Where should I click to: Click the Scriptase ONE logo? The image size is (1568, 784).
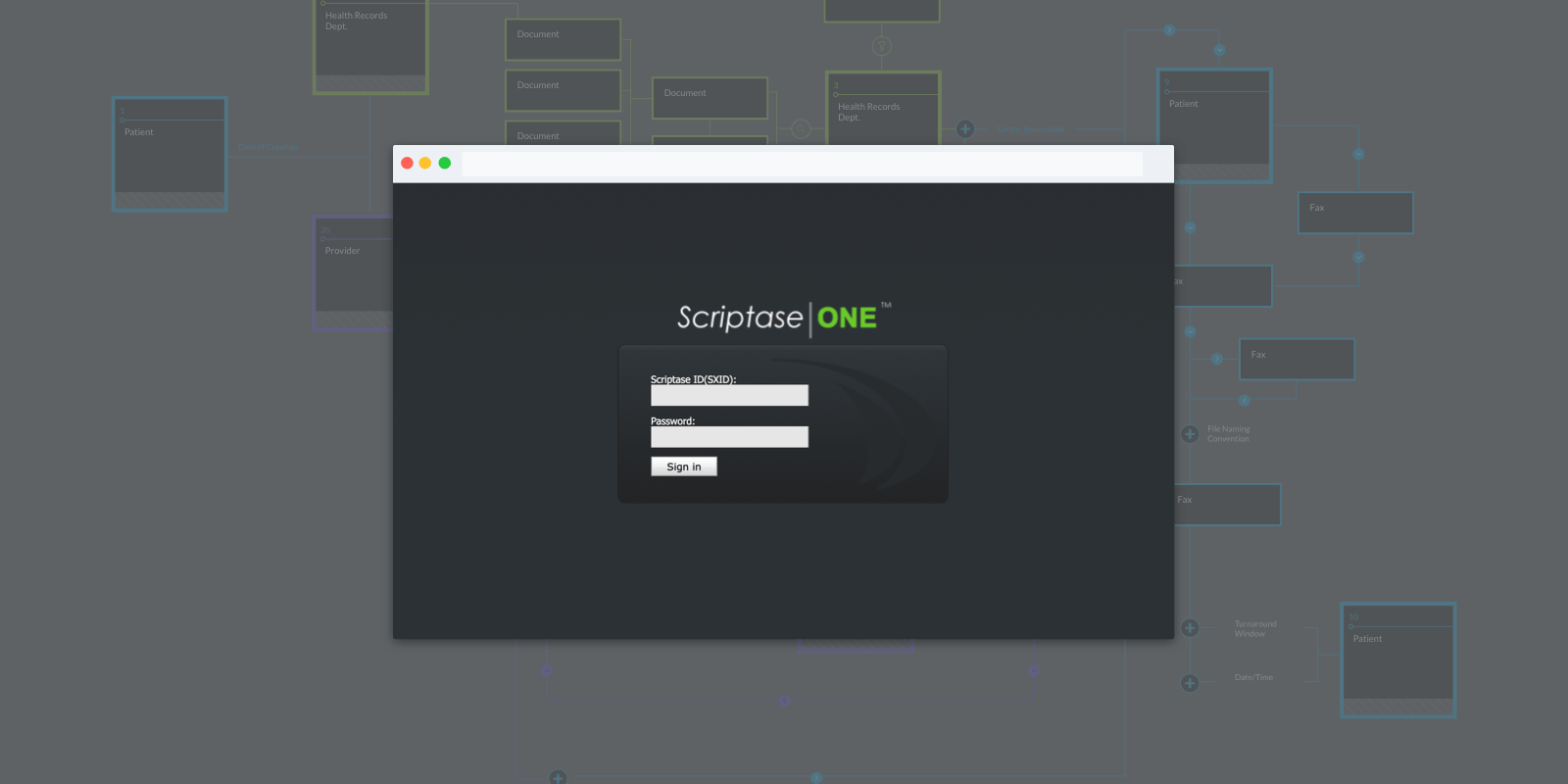click(x=783, y=318)
